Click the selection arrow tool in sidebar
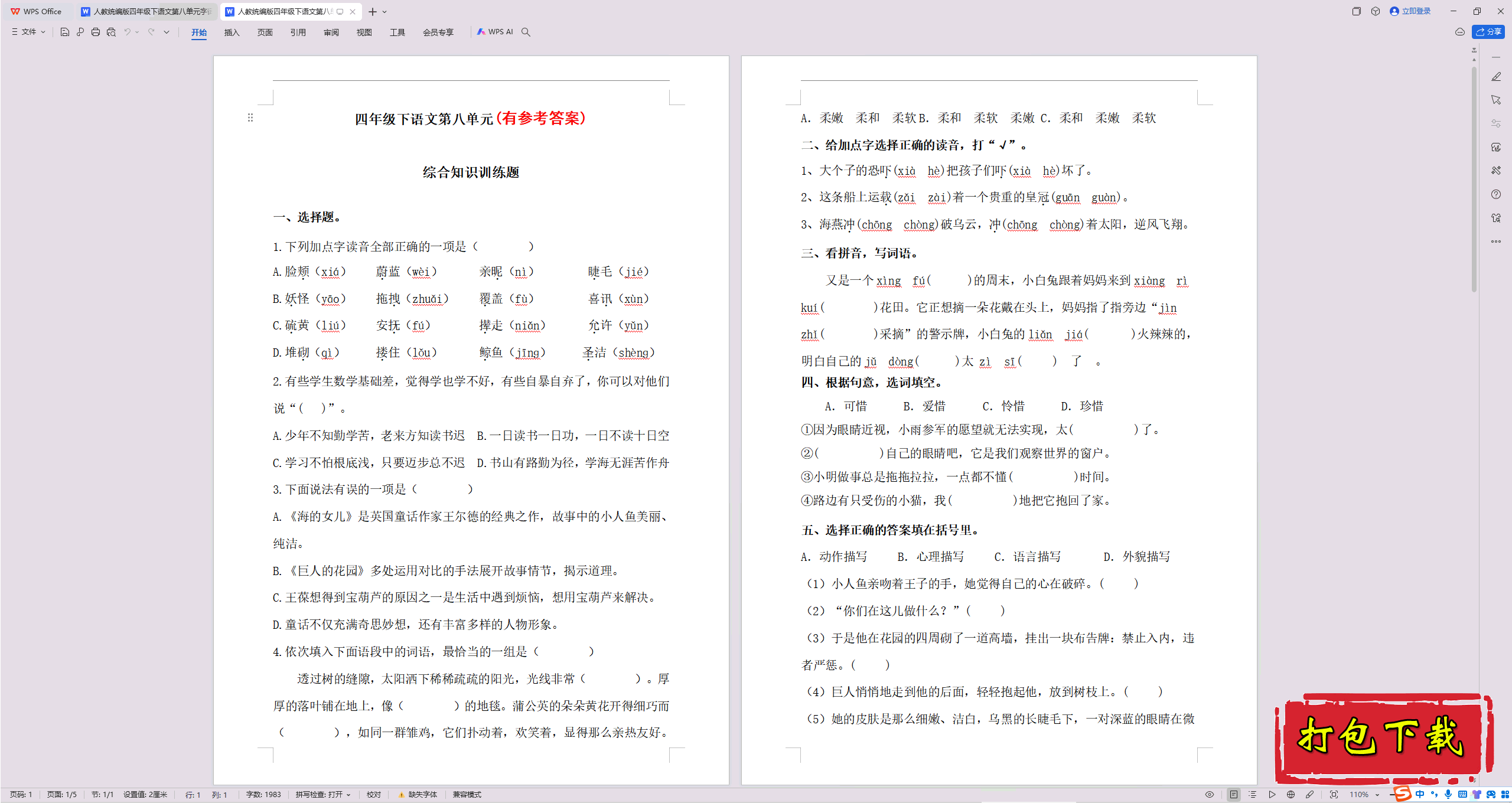The width and height of the screenshot is (1512, 803). 1495,100
